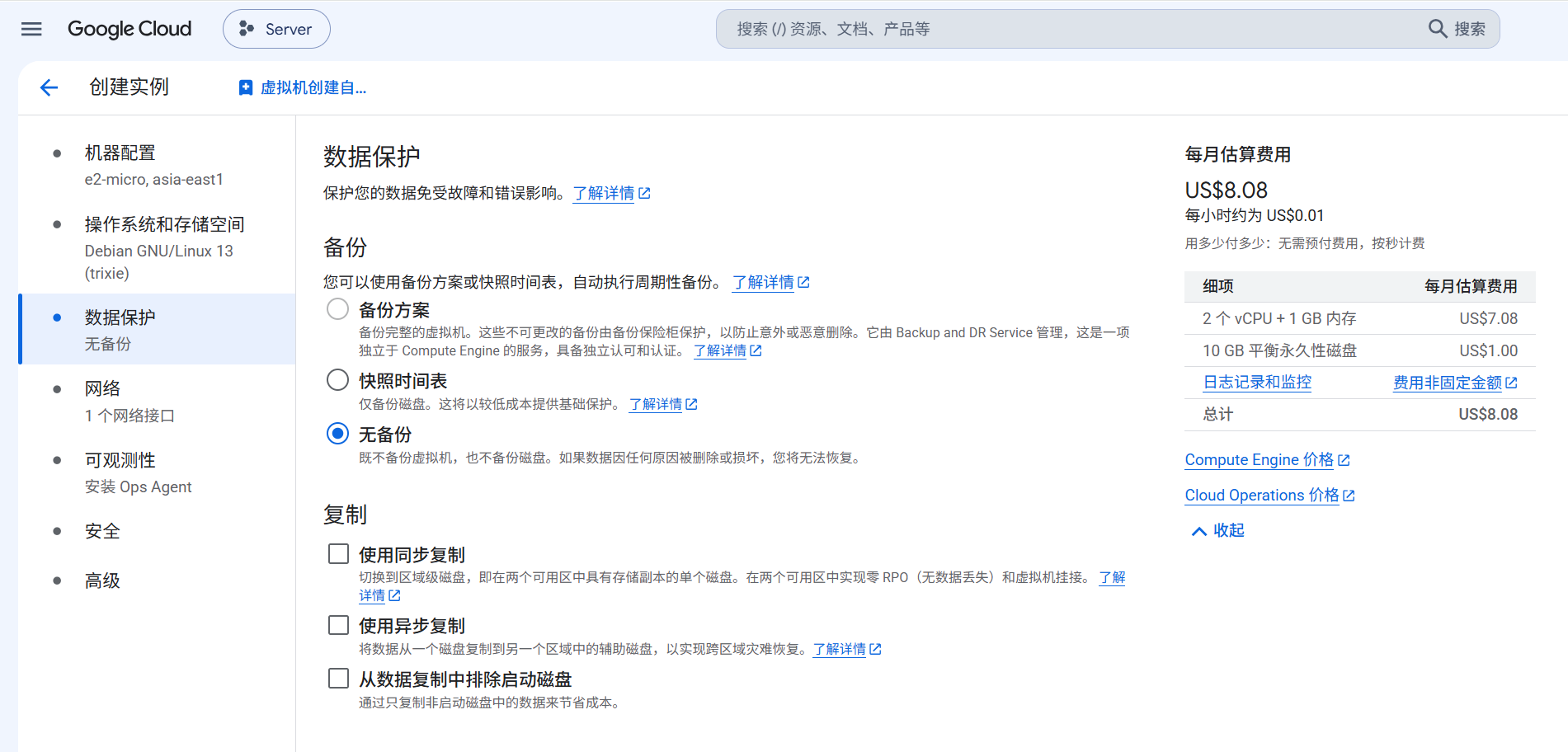Click the 10 GB 平衡永久性磁盘 row
The height and width of the screenshot is (752, 1568).
1359,350
